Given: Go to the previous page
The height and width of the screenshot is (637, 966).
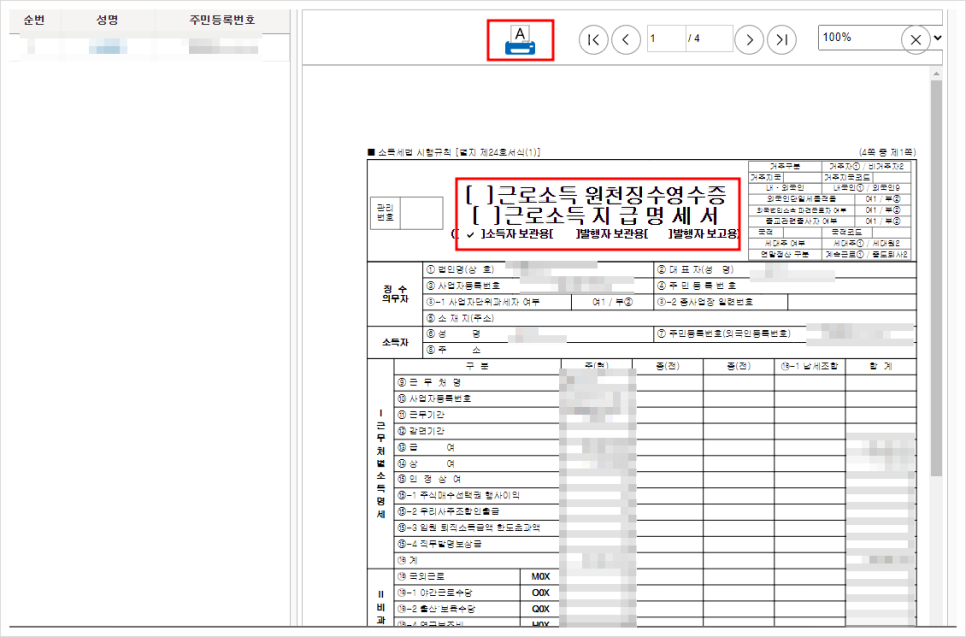Looking at the screenshot, I should click(626, 39).
